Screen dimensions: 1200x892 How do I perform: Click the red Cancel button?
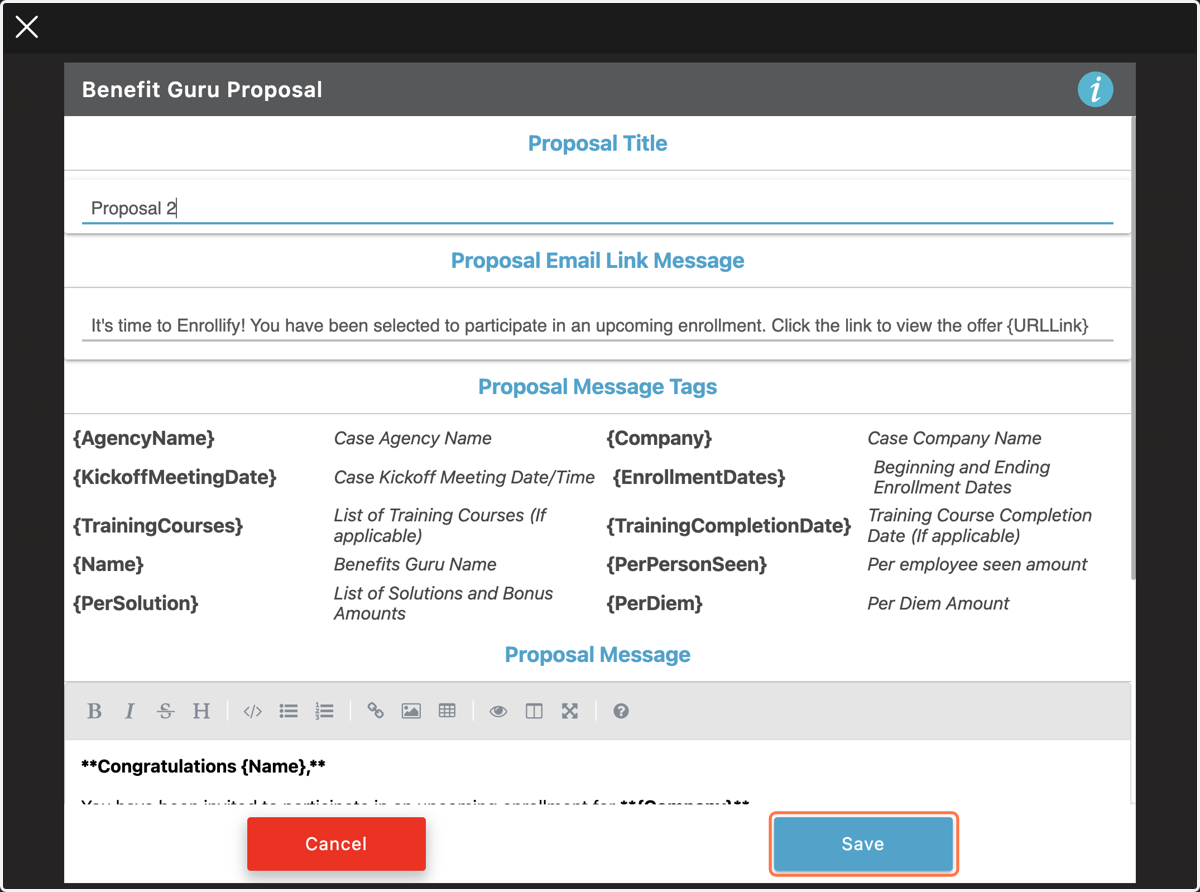click(x=336, y=844)
